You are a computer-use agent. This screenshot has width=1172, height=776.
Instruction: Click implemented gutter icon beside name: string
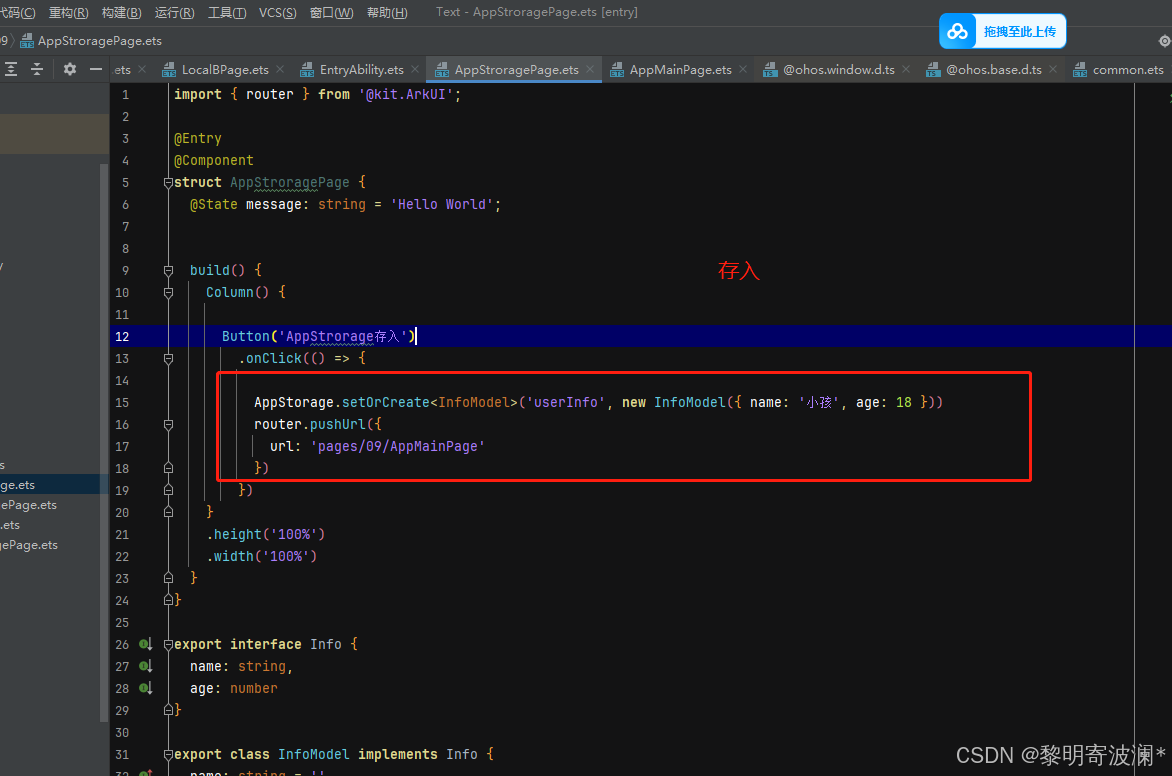tap(146, 666)
